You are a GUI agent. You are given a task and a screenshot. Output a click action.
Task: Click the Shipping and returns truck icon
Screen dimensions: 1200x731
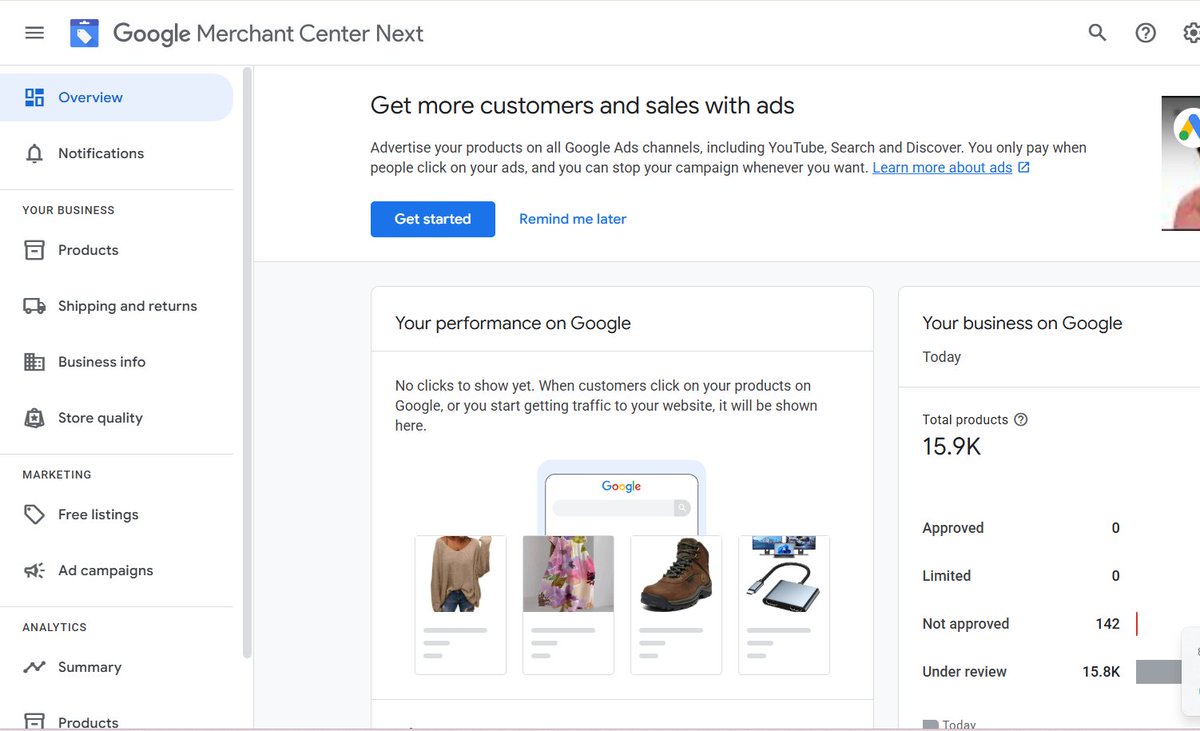point(34,306)
